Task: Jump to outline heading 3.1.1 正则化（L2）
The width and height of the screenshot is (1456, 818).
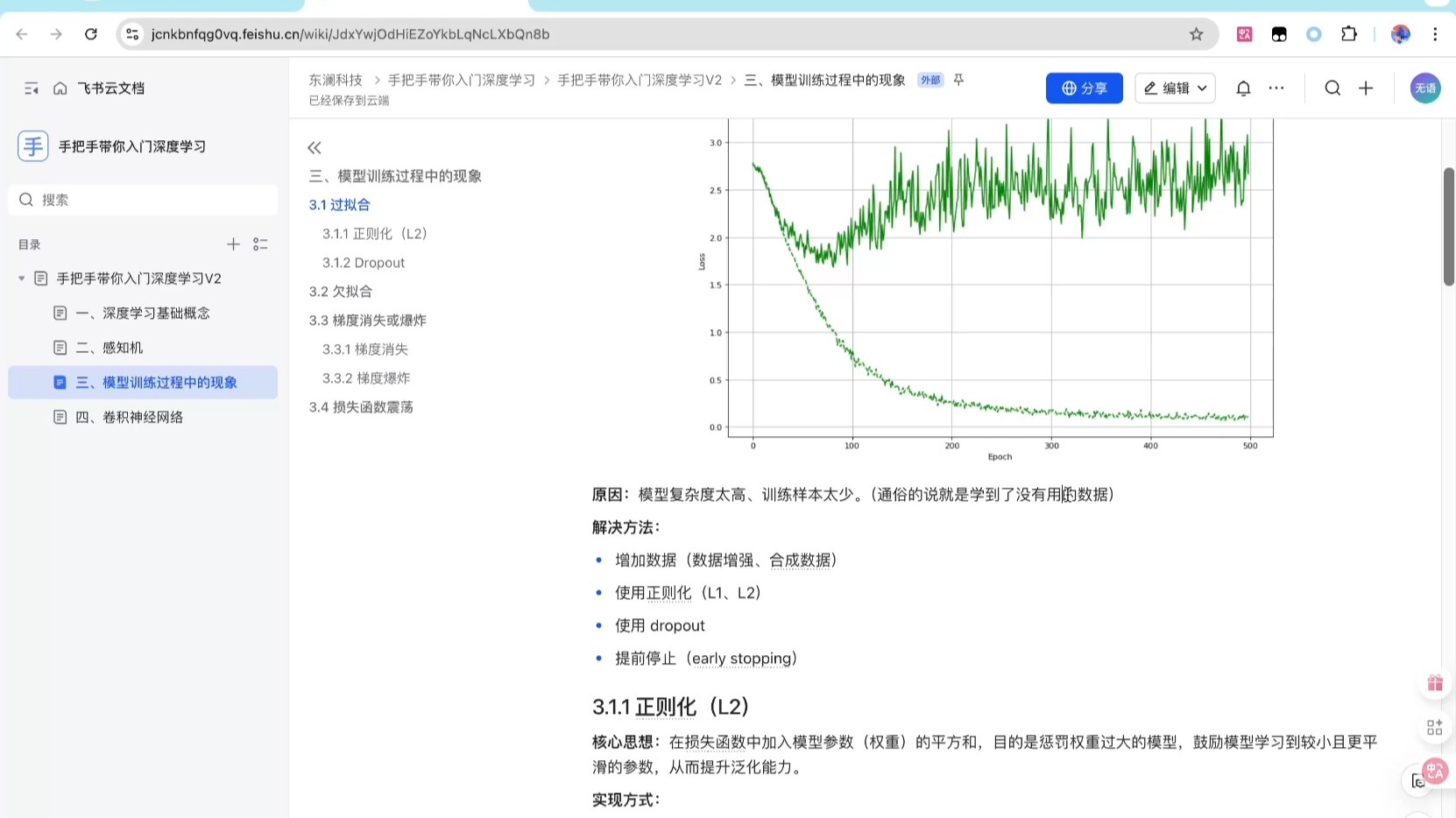Action: tap(375, 234)
